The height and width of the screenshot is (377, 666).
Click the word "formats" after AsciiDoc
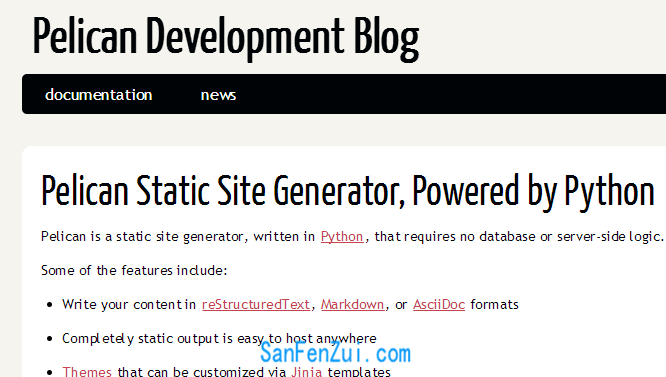(x=494, y=304)
